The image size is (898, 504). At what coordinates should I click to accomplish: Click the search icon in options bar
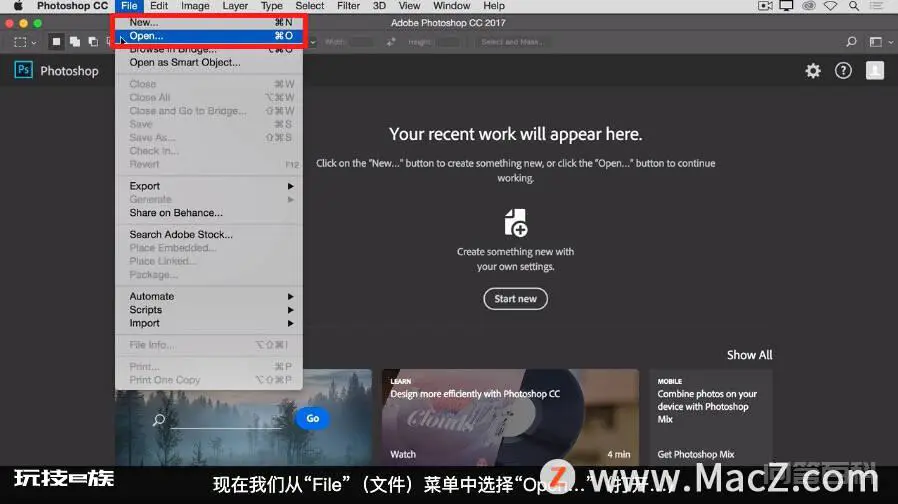[851, 42]
